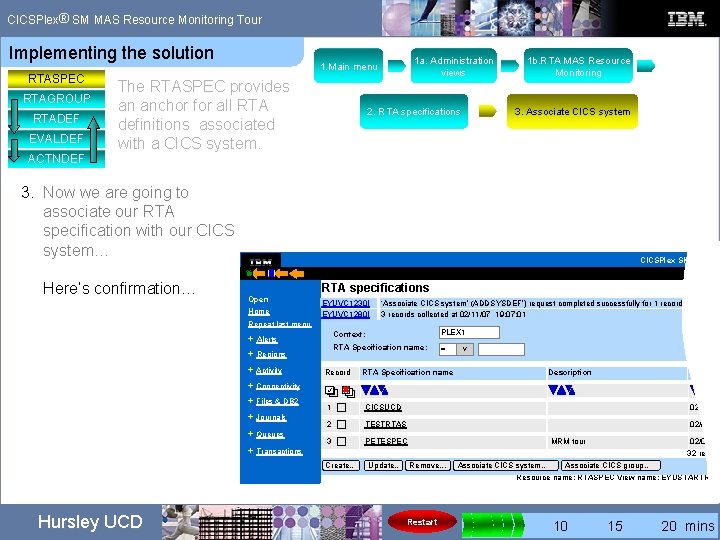Open the Connectivity link
Screen dimensions: 720x540
tap(278, 386)
